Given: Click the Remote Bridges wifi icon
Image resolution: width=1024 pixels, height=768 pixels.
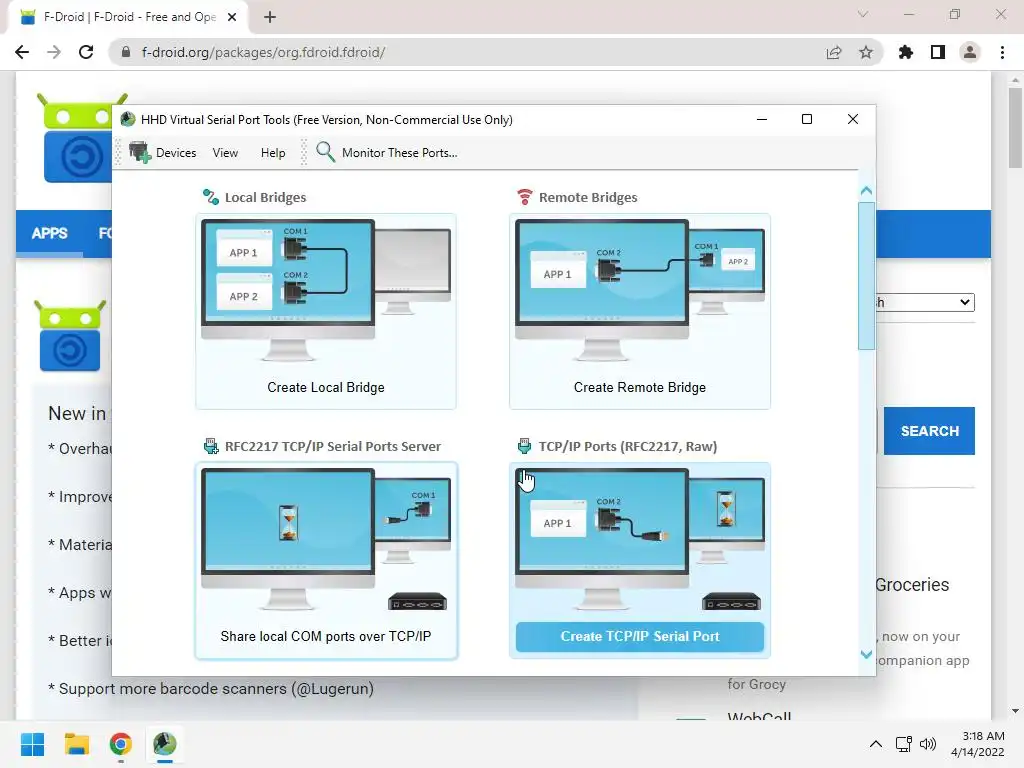Looking at the screenshot, I should point(524,197).
